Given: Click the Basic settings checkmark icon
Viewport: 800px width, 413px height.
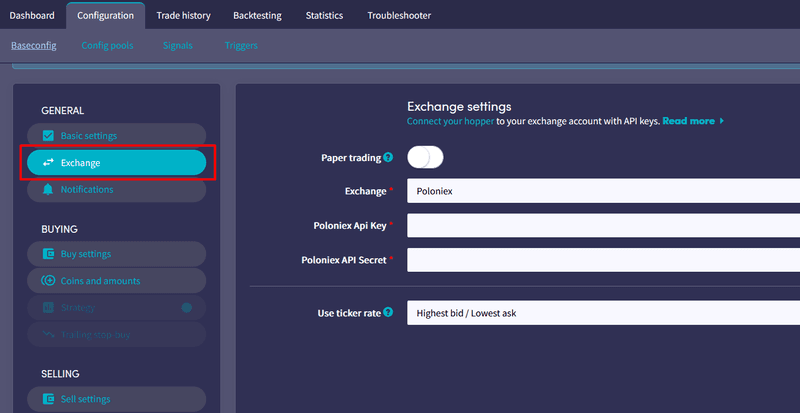Looking at the screenshot, I should coord(48,136).
